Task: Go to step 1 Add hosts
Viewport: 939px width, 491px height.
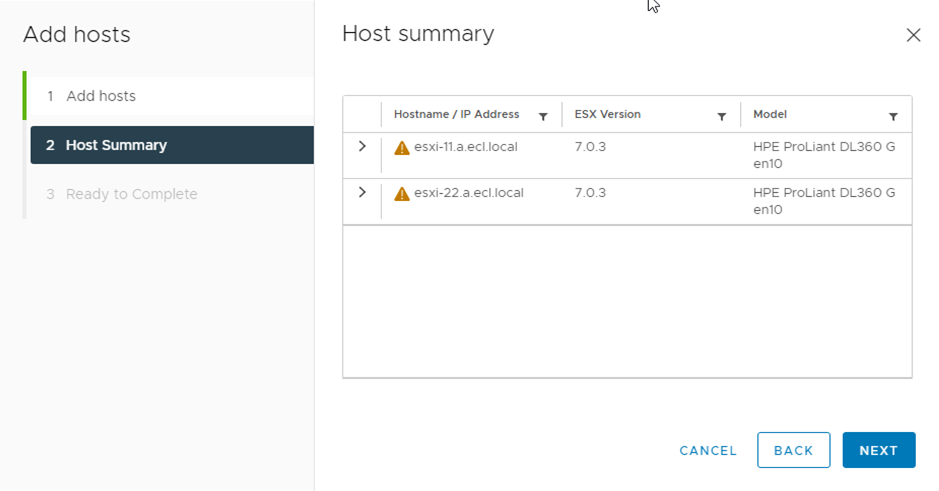Action: point(100,96)
